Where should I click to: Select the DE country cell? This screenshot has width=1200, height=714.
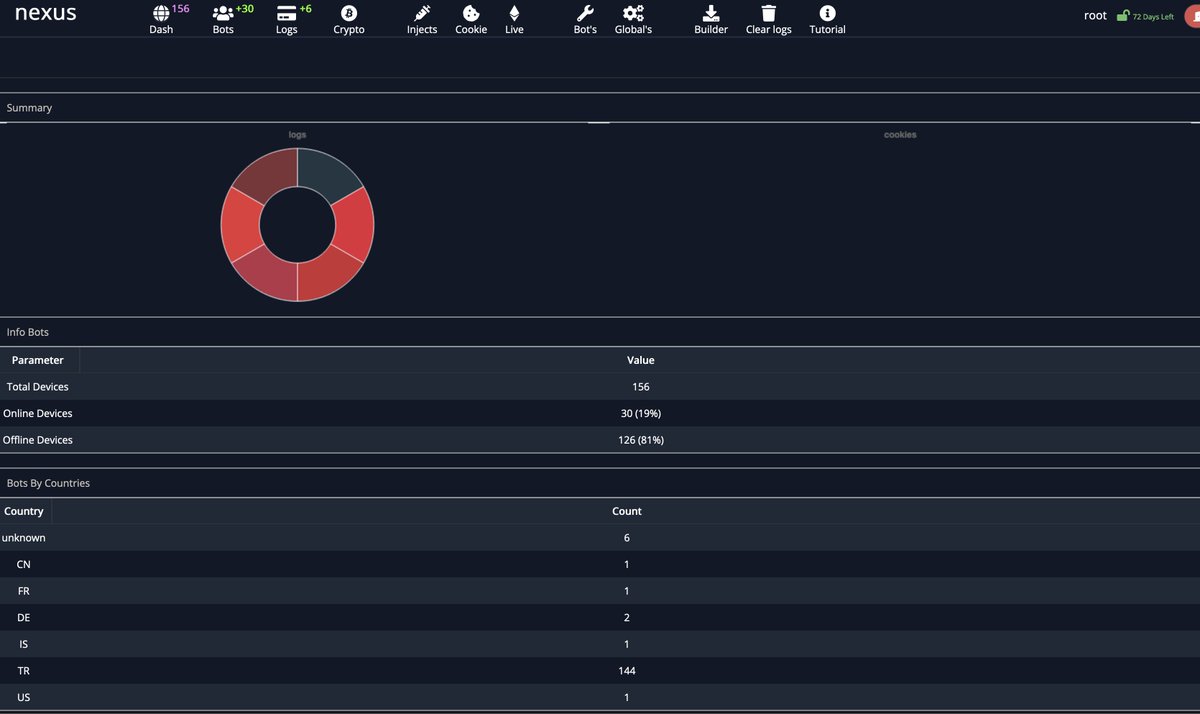coord(24,617)
